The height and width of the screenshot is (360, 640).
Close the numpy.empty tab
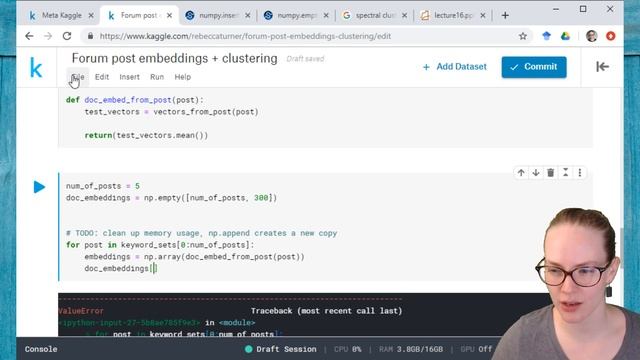point(326,16)
